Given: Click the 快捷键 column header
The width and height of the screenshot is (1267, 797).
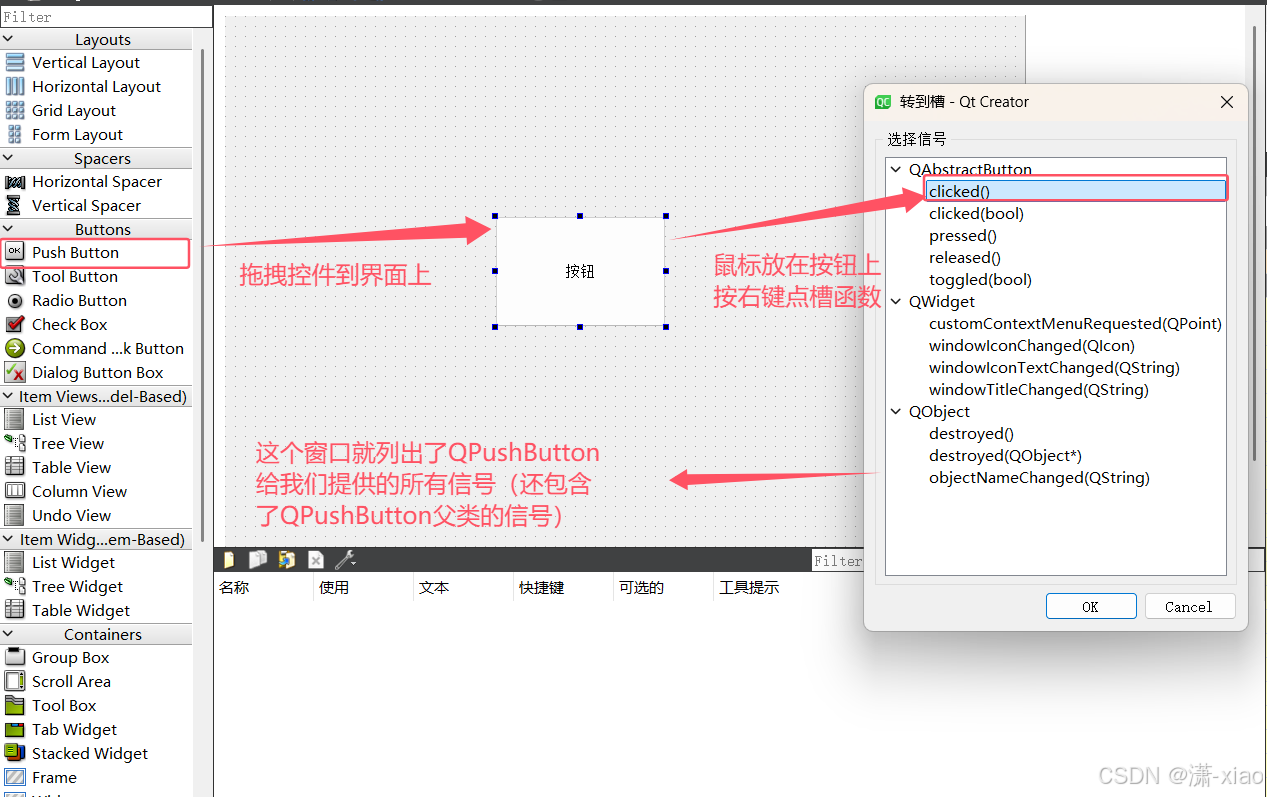Looking at the screenshot, I should tap(563, 587).
